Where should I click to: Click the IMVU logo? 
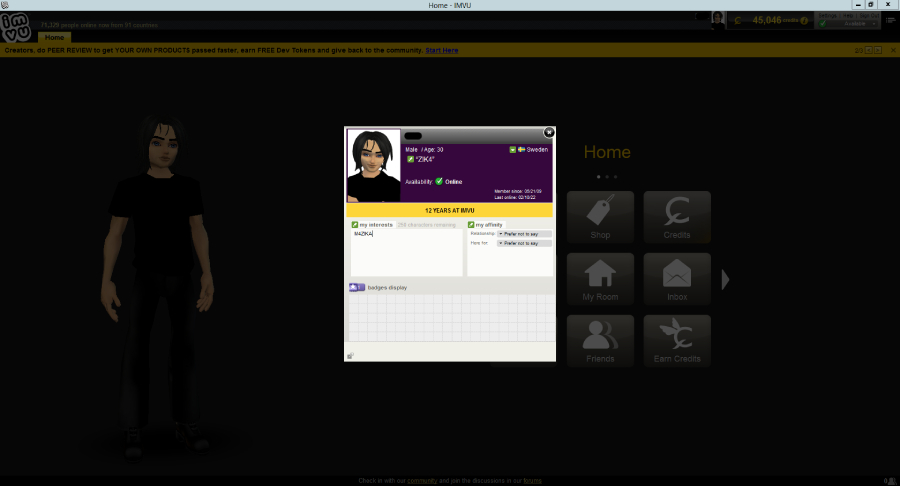pyautogui.click(x=15, y=27)
